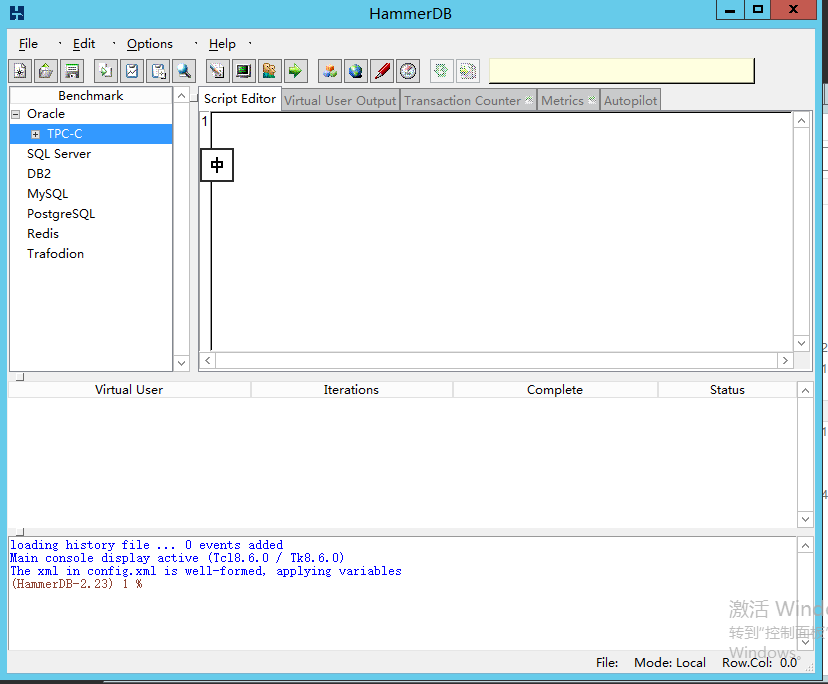Click the yellow status entry field
Viewport: 828px width, 684px height.
coord(620,70)
